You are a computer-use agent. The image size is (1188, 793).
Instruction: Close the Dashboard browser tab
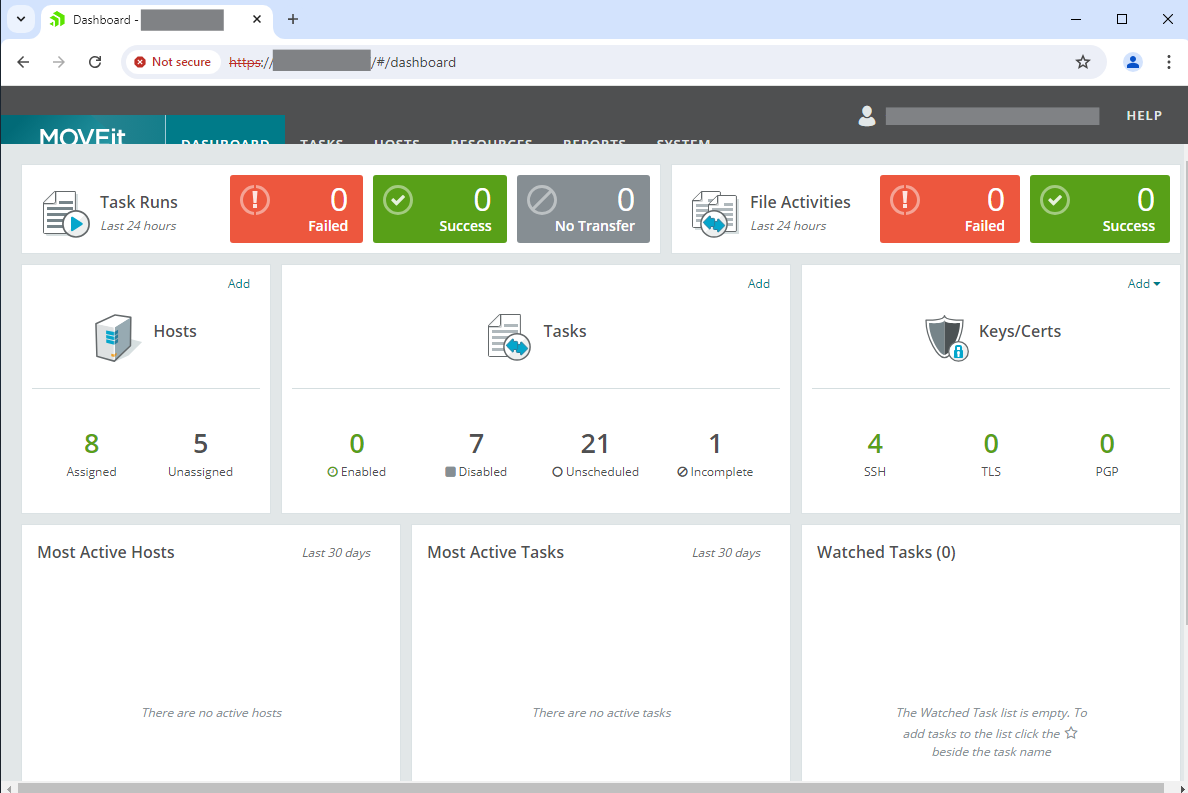click(257, 20)
